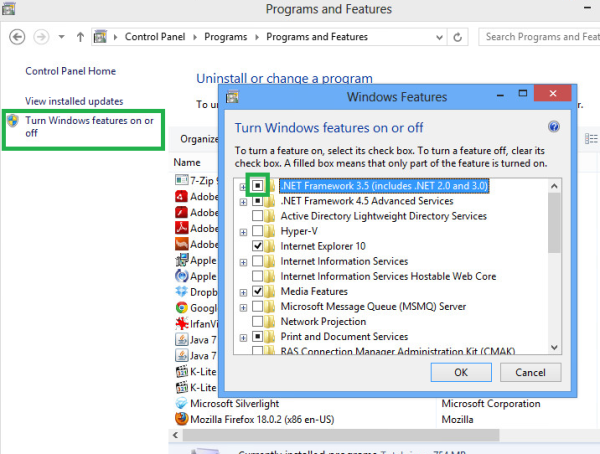Select the Google Chrome program icon
The width and height of the screenshot is (600, 454).
click(181, 308)
